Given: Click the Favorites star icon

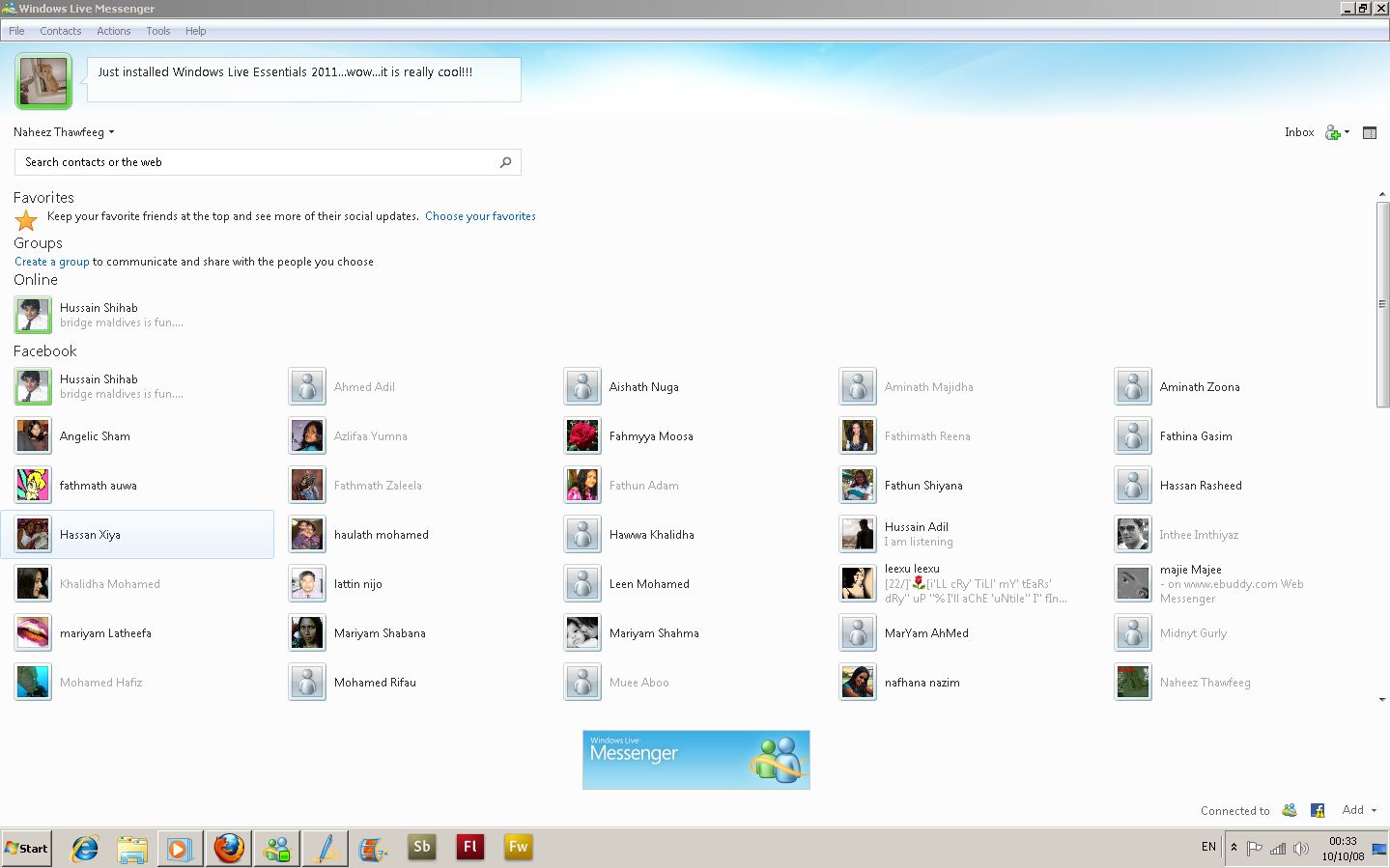Looking at the screenshot, I should [26, 220].
